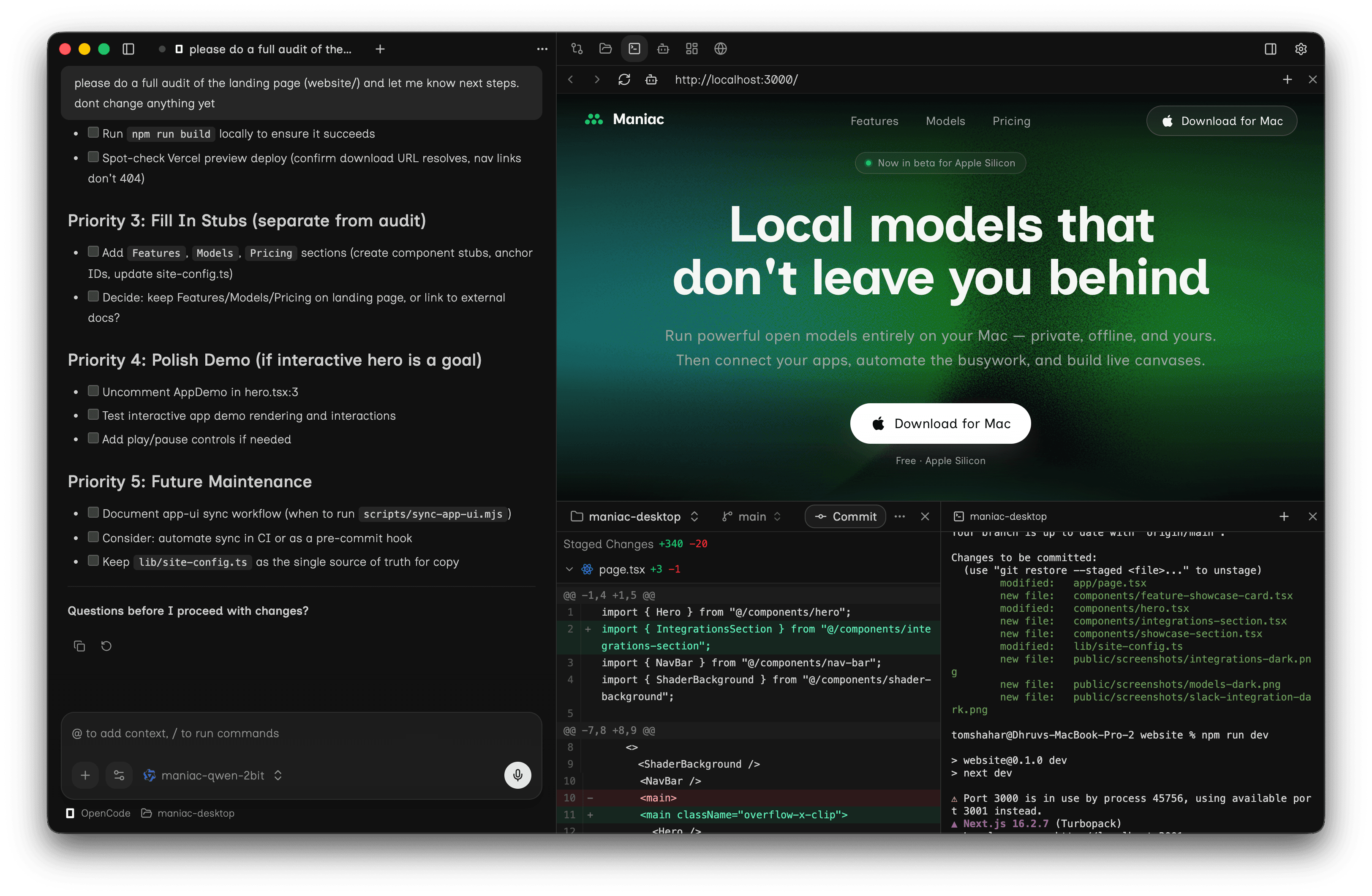The width and height of the screenshot is (1372, 896).
Task: Check Document app-ui sync workflow item
Action: (93, 512)
